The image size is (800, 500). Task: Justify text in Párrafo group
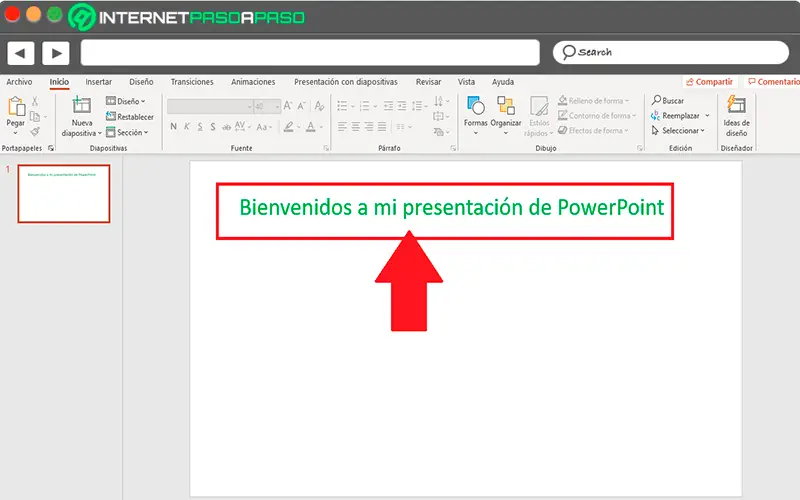point(382,127)
